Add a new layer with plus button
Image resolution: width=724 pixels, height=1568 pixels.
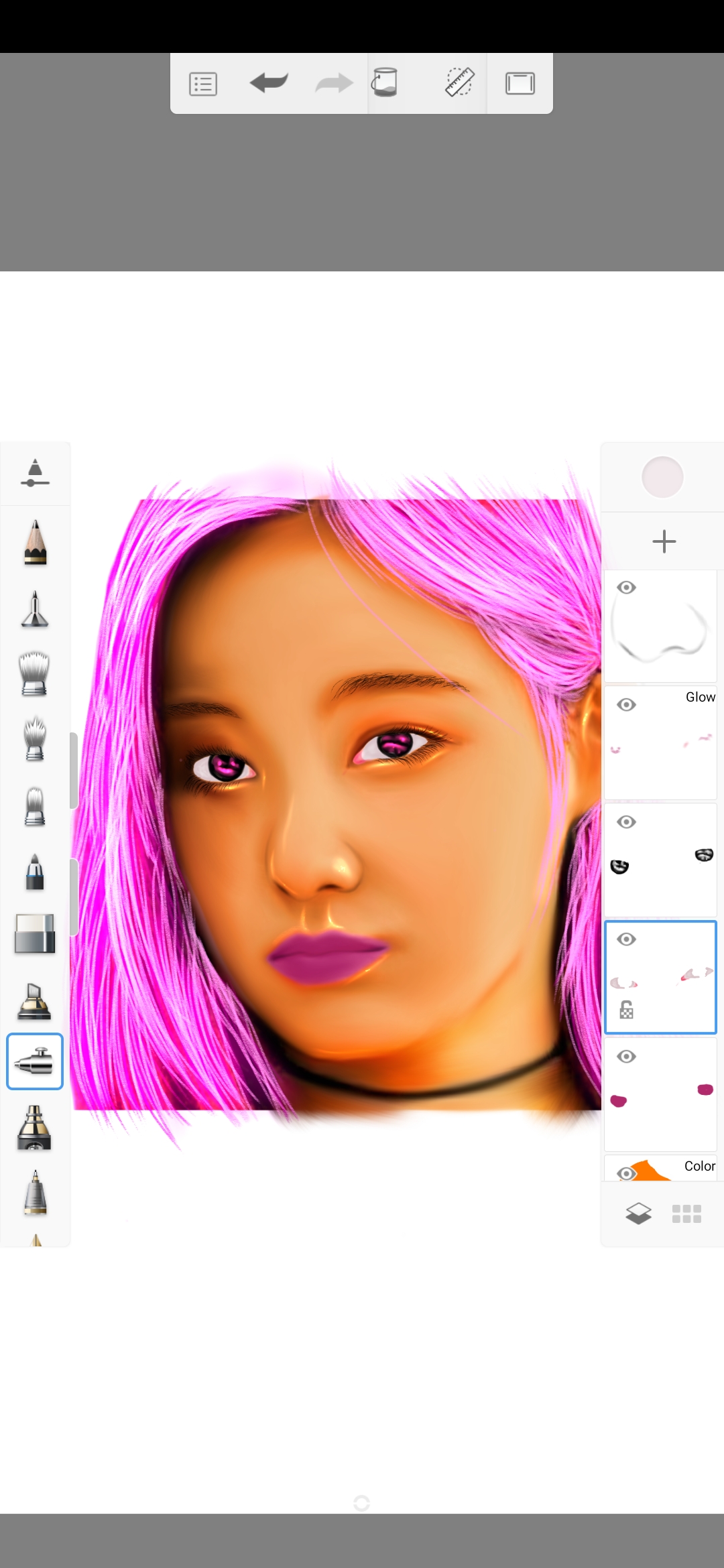click(x=664, y=541)
